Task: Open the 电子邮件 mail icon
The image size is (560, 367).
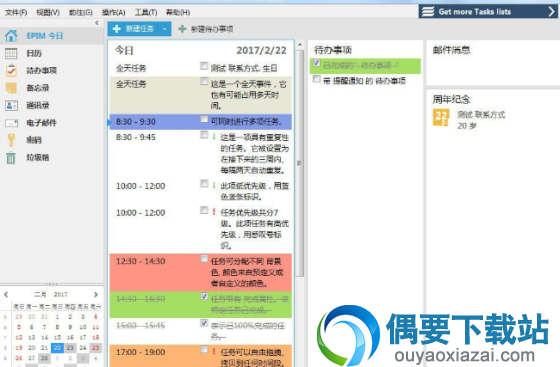Action: pyautogui.click(x=11, y=123)
